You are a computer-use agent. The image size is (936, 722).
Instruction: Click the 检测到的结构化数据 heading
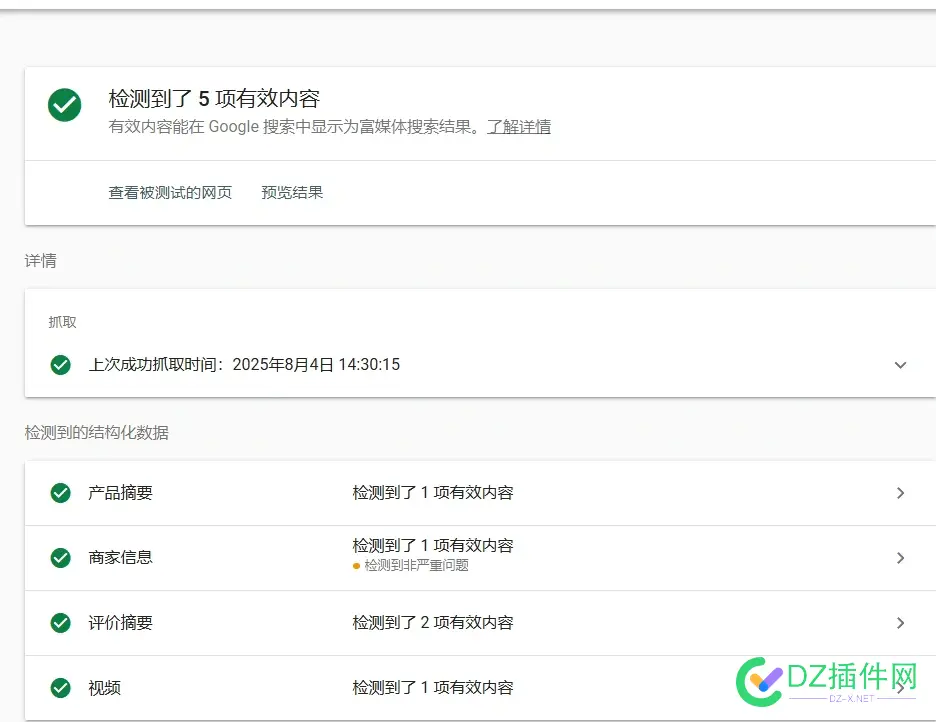[x=96, y=432]
